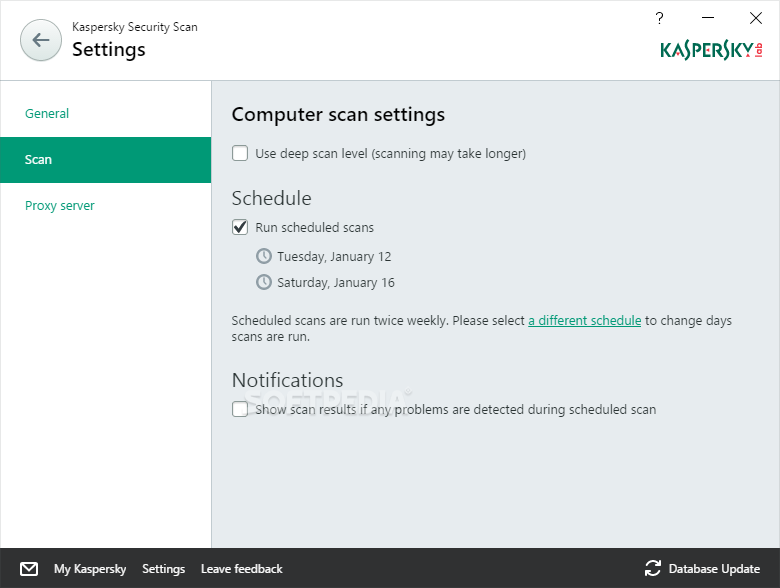Viewport: 780px width, 588px height.
Task: Open the 'a different schedule' link
Action: click(585, 321)
